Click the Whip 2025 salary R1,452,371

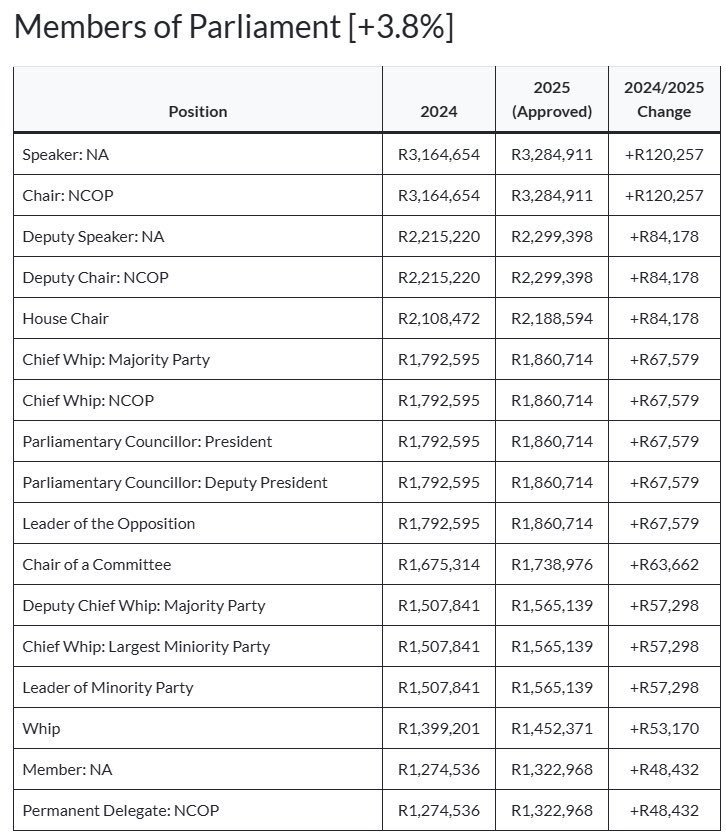pyautogui.click(x=552, y=728)
